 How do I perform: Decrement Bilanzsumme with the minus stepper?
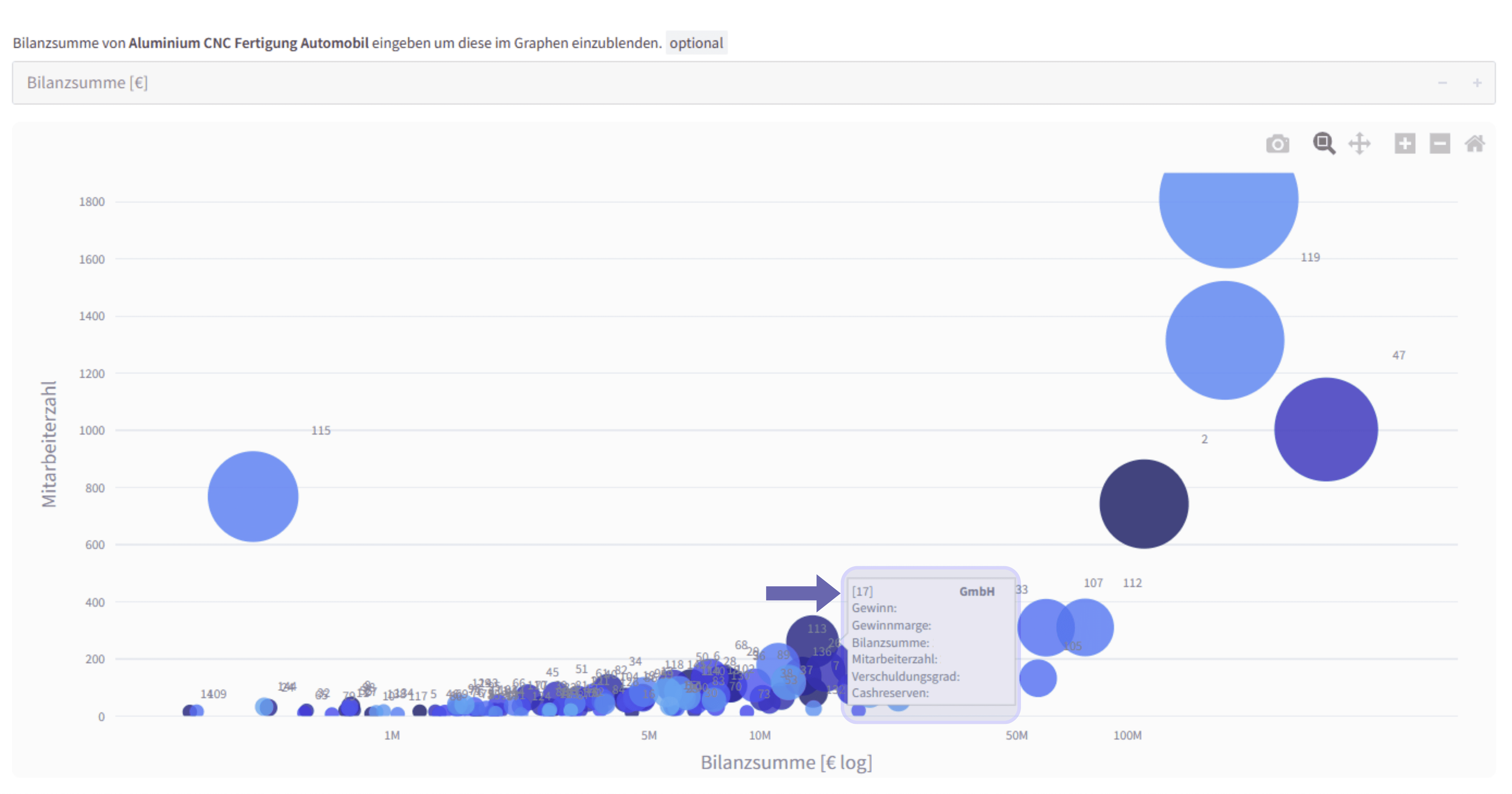point(1442,83)
